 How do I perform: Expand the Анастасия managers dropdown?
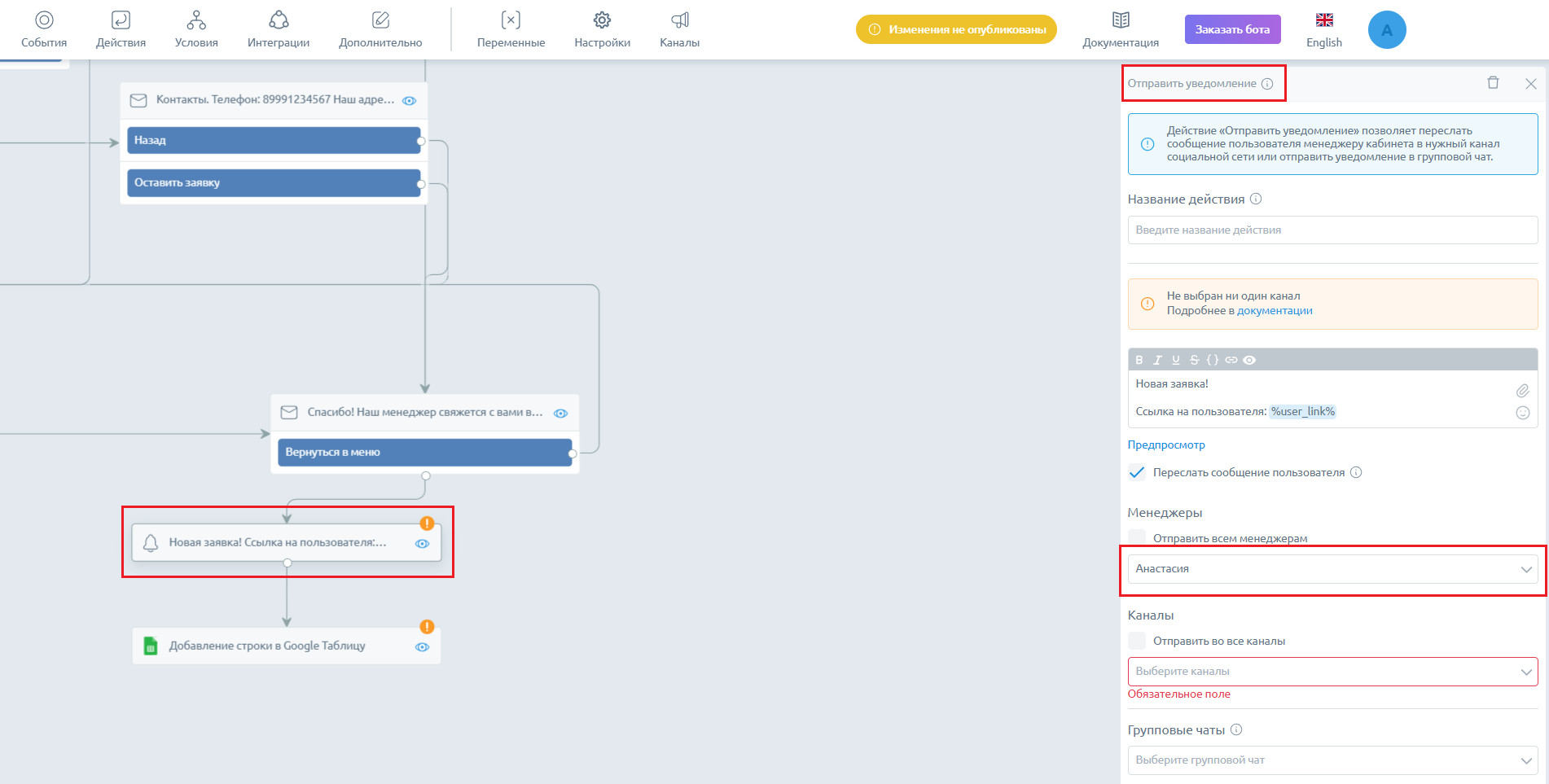[x=1332, y=569]
